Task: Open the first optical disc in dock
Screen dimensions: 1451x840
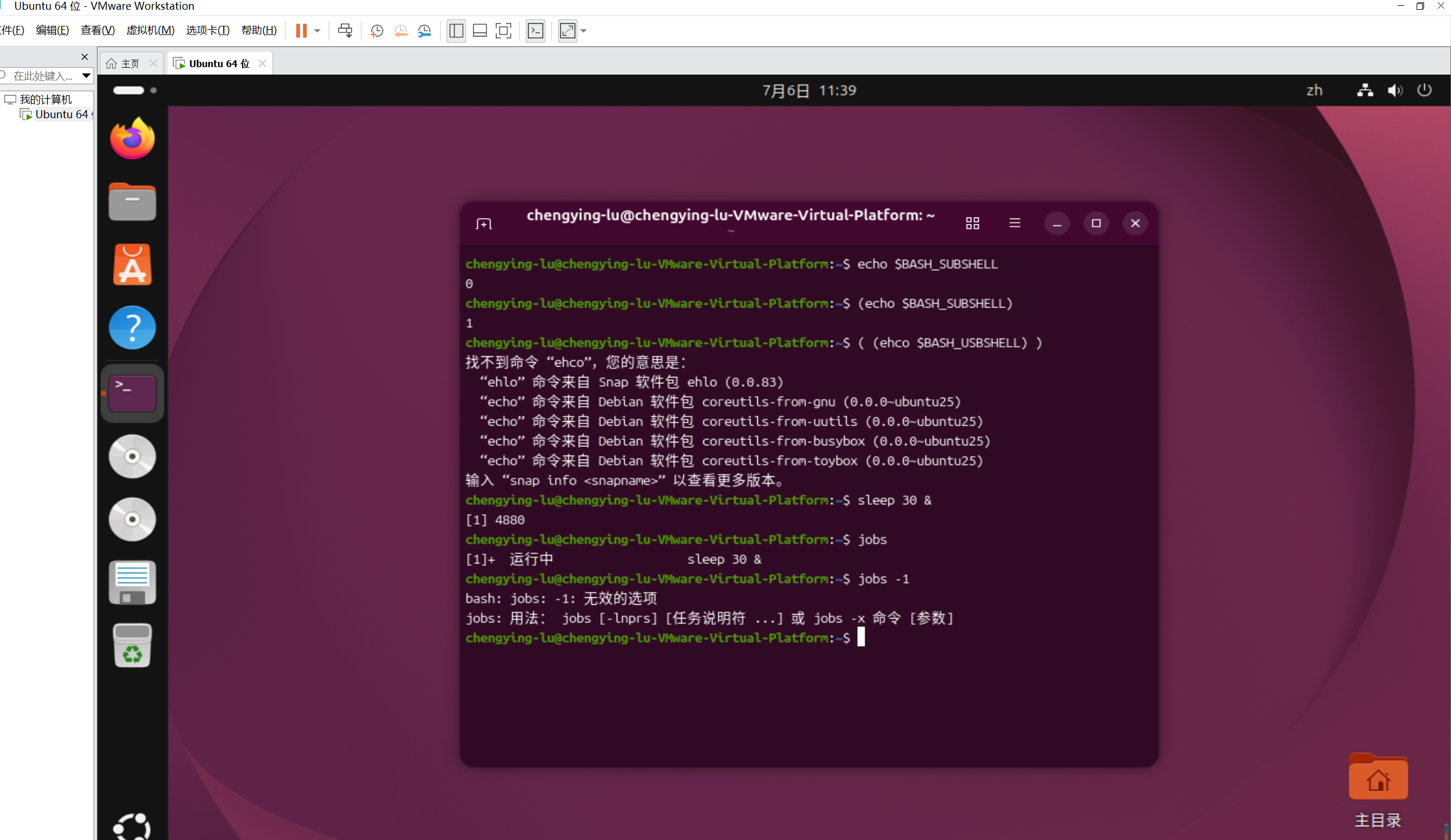Action: (x=133, y=457)
